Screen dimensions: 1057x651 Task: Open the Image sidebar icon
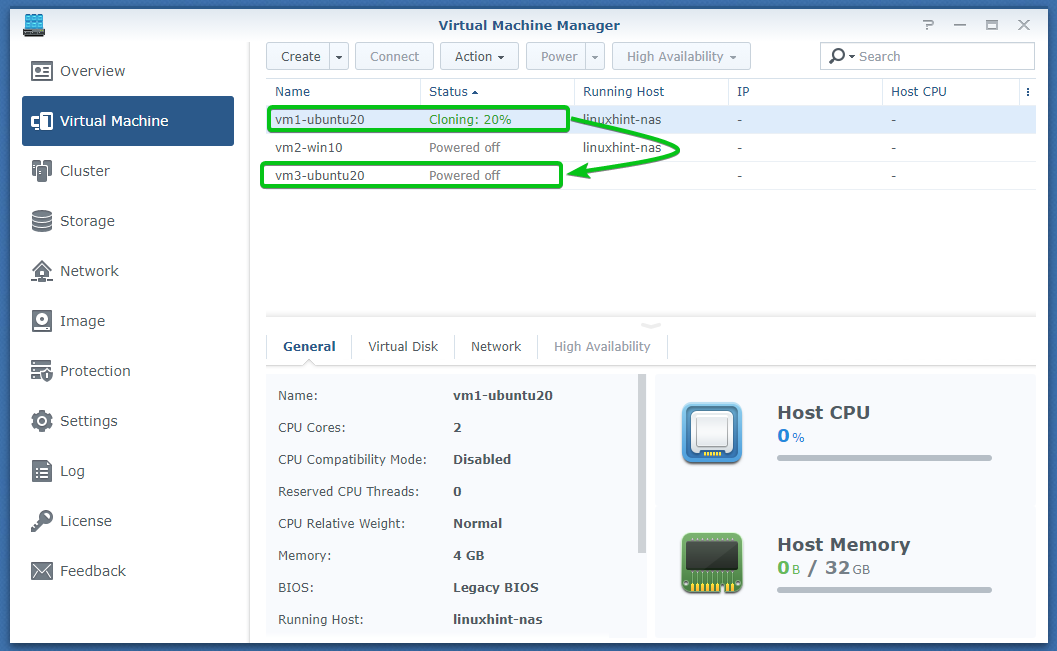(42, 321)
